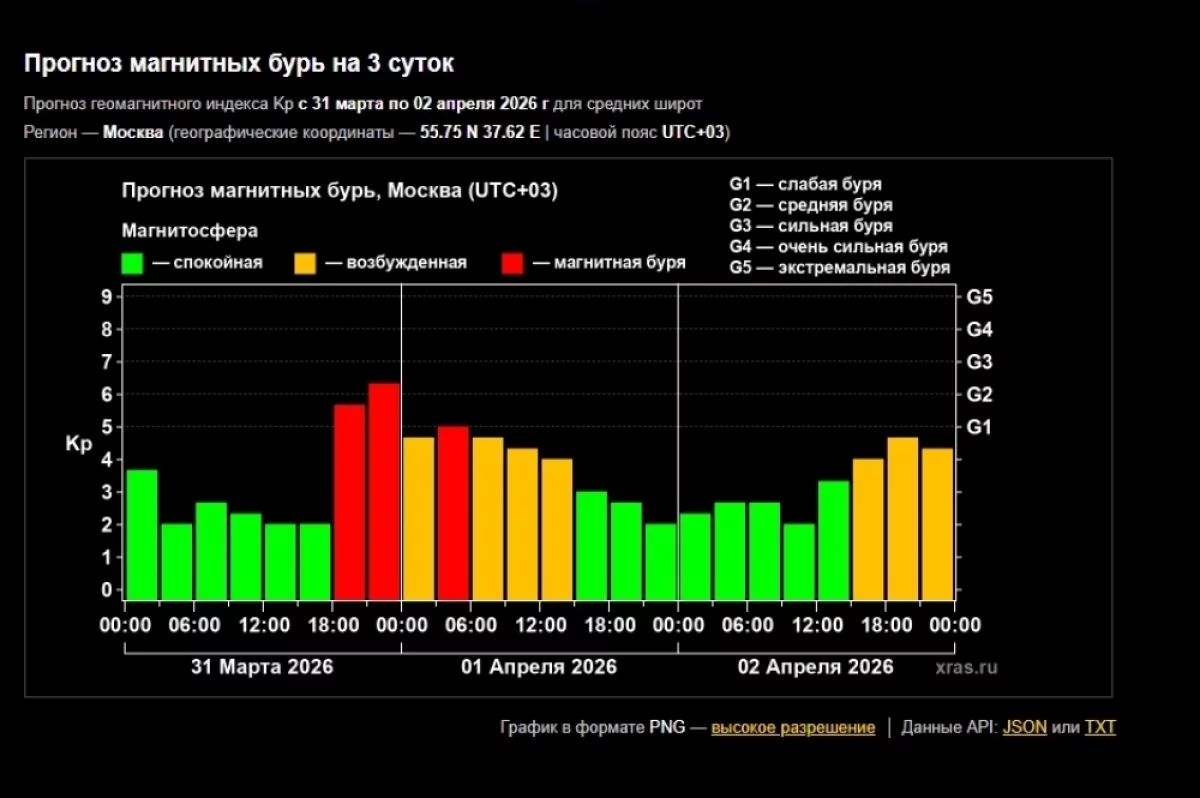The height and width of the screenshot is (798, 1200).
Task: Click the first green bar on 31 March
Action: click(142, 534)
